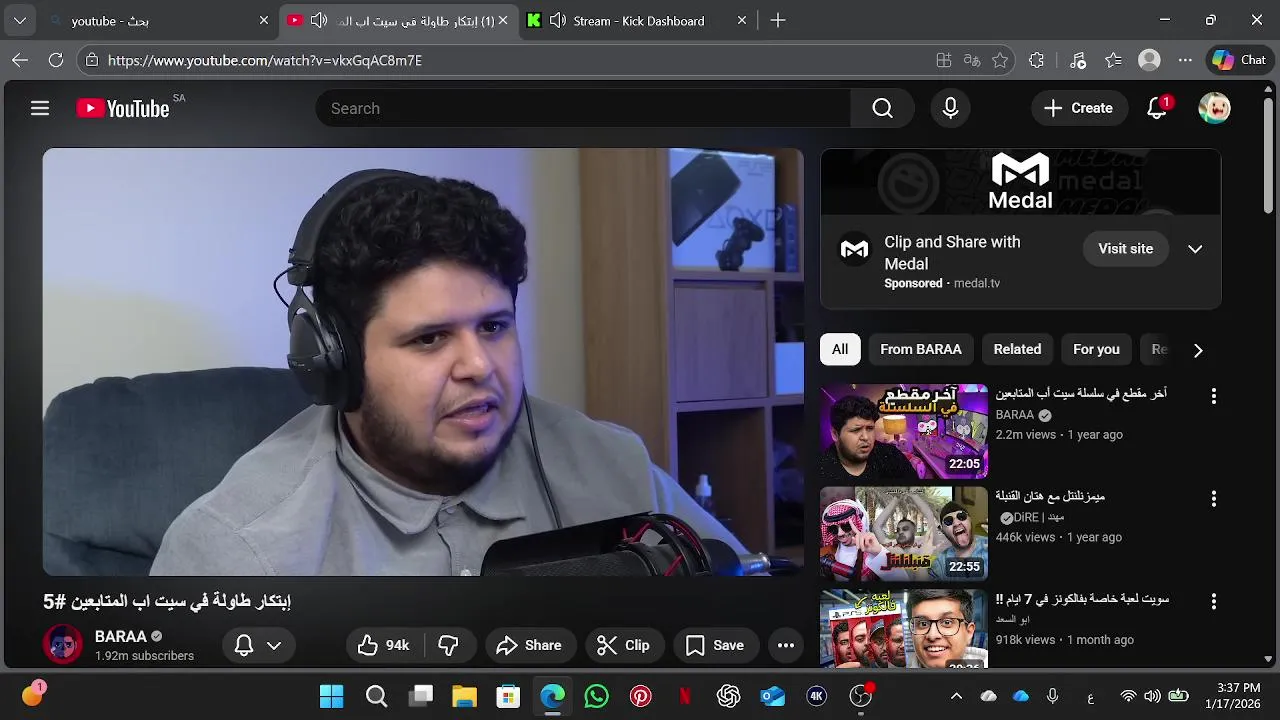The height and width of the screenshot is (720, 1280).
Task: Click the browser address bar URL
Action: pyautogui.click(x=265, y=60)
